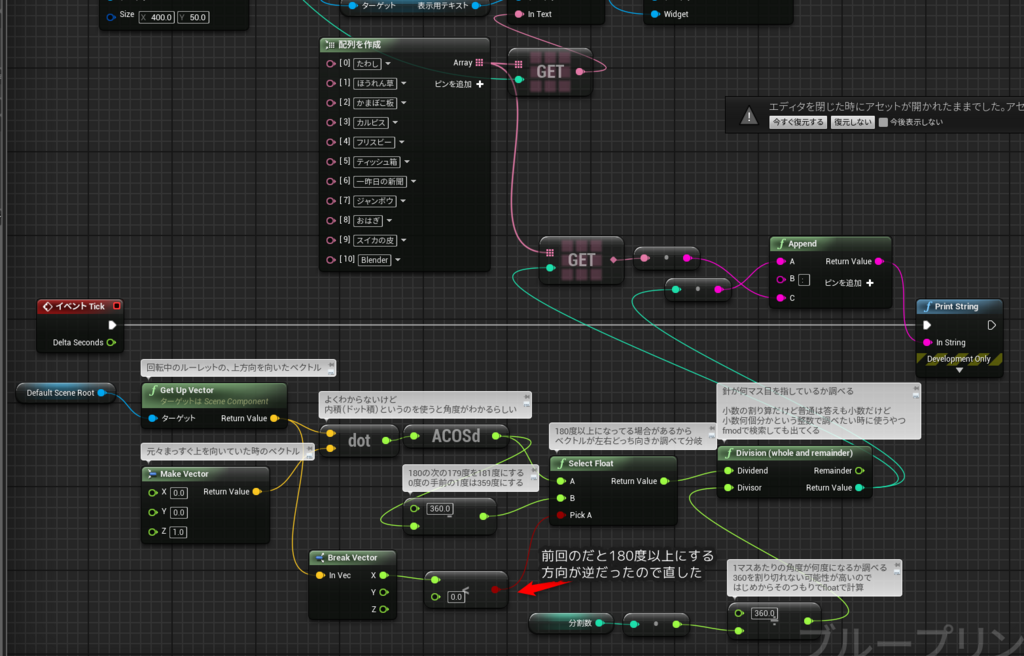The image size is (1024, 656).
Task: Expand the Print String node advanced pins arrow
Action: pos(959,370)
